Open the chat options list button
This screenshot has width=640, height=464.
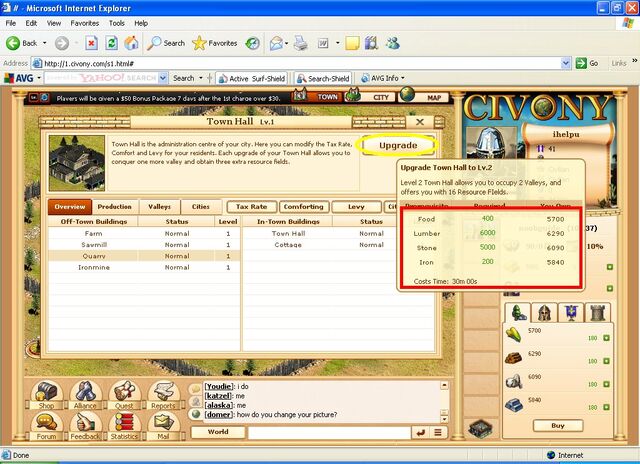click(x=438, y=432)
